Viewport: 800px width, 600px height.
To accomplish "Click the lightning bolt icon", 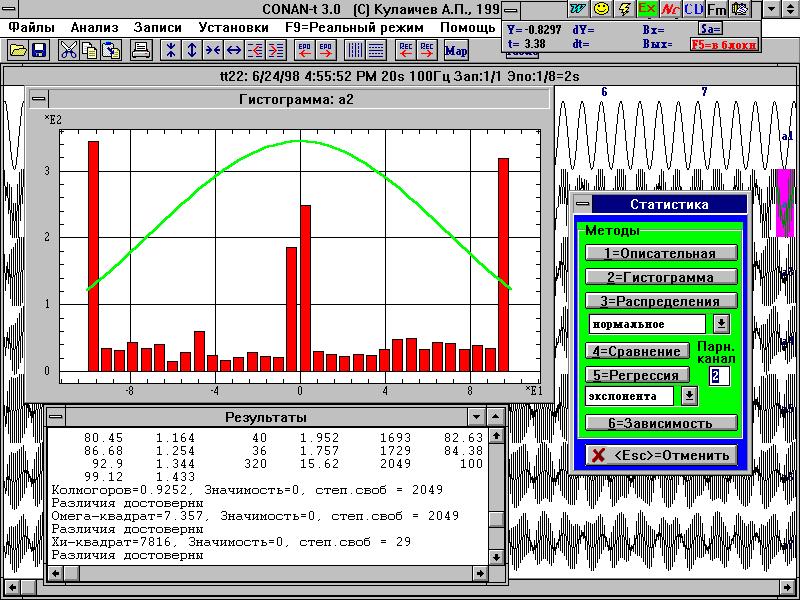I will [x=624, y=9].
